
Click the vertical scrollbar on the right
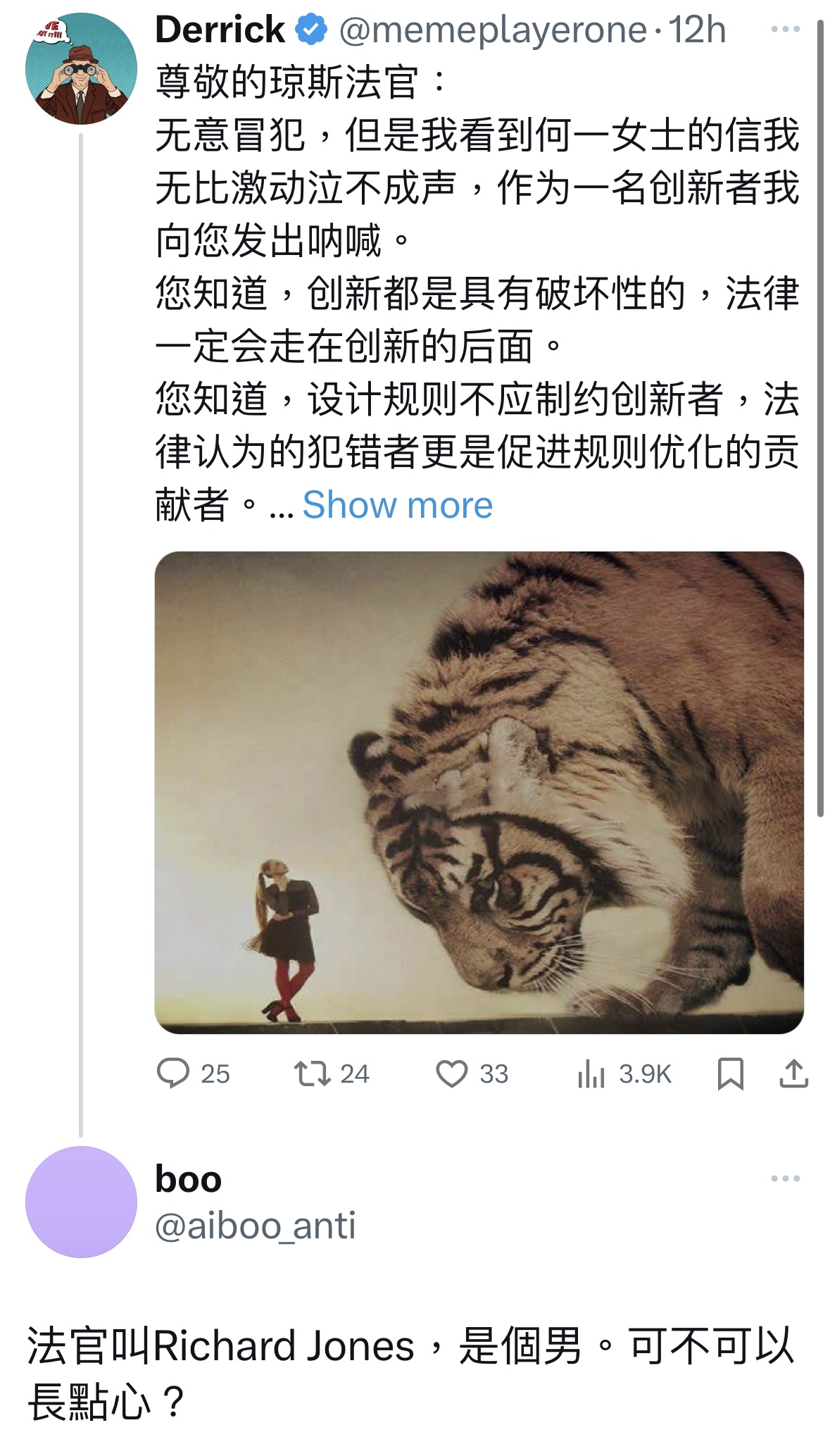tap(820, 418)
